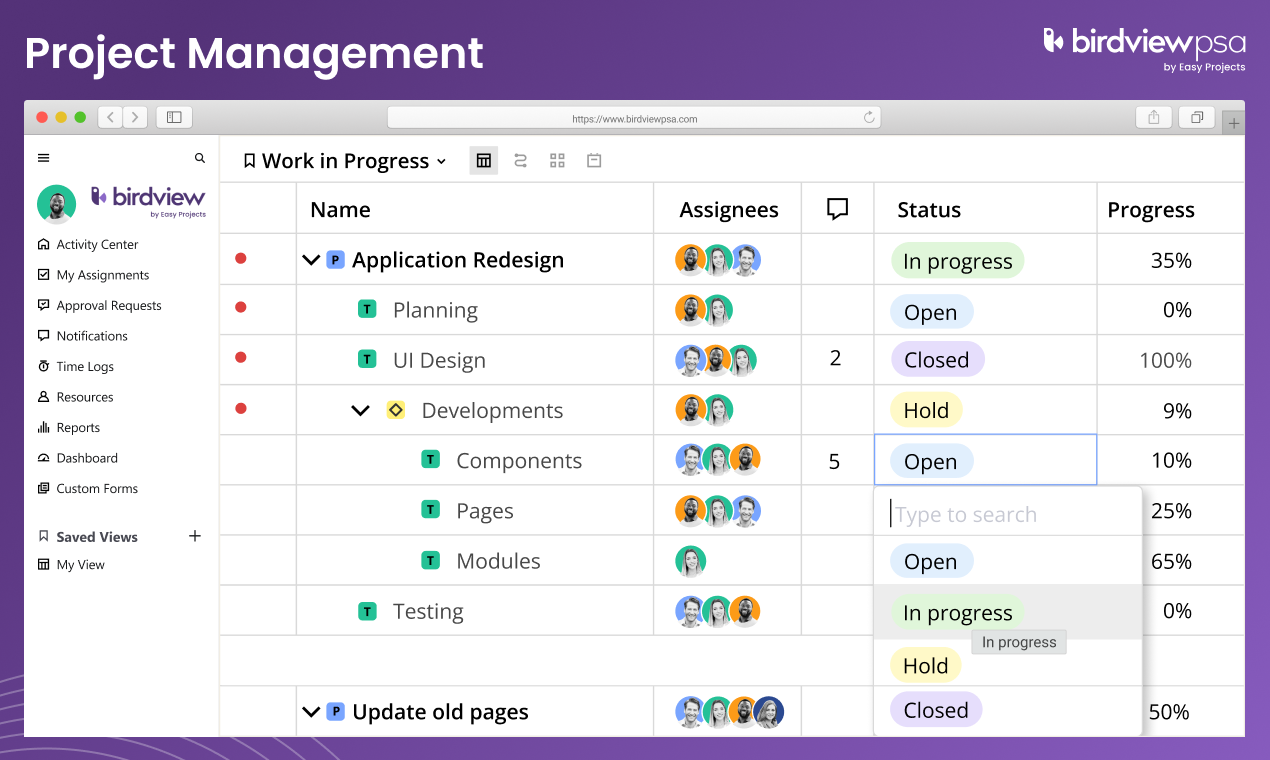The image size is (1270, 760).
Task: Switch to Gantt timeline view icon
Action: [x=521, y=160]
